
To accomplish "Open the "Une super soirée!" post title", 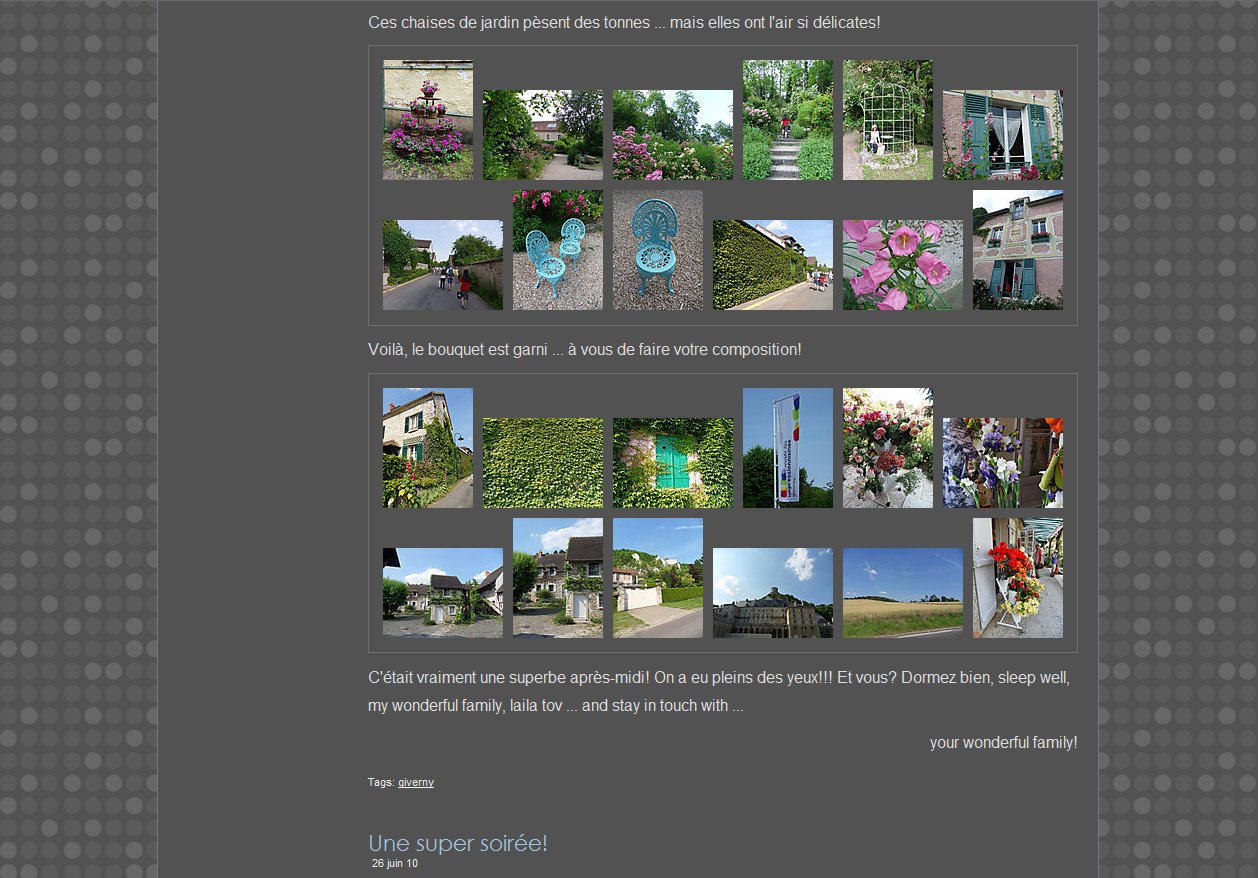I will coord(457,843).
